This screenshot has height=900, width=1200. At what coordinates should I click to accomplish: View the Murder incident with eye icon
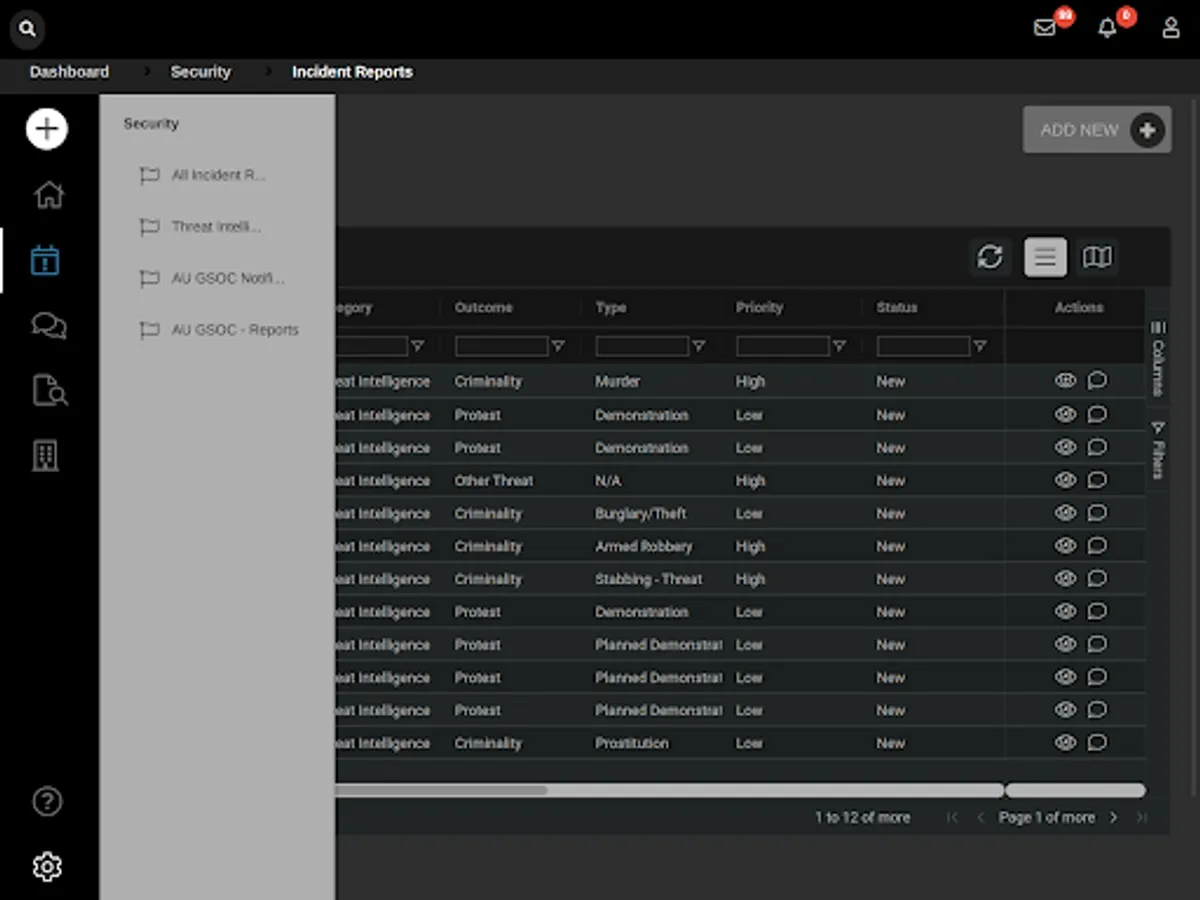(x=1065, y=380)
